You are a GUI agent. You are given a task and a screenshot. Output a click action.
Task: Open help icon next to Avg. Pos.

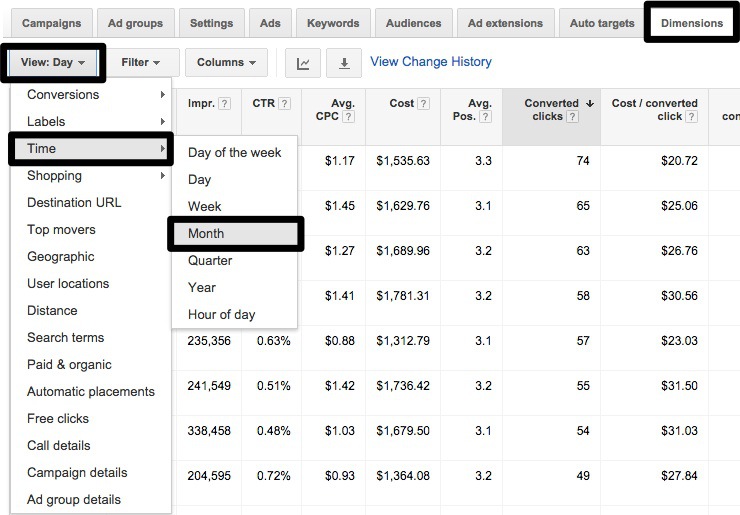[x=486, y=117]
